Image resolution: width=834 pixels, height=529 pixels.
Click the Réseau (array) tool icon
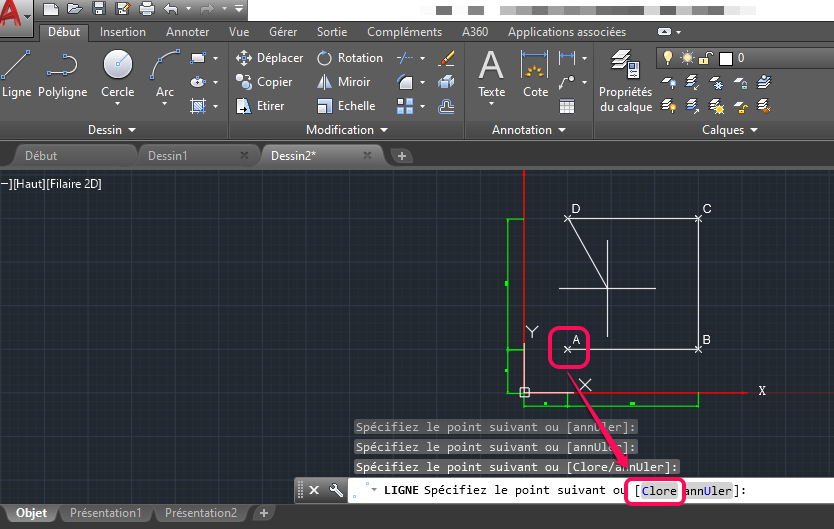405,106
